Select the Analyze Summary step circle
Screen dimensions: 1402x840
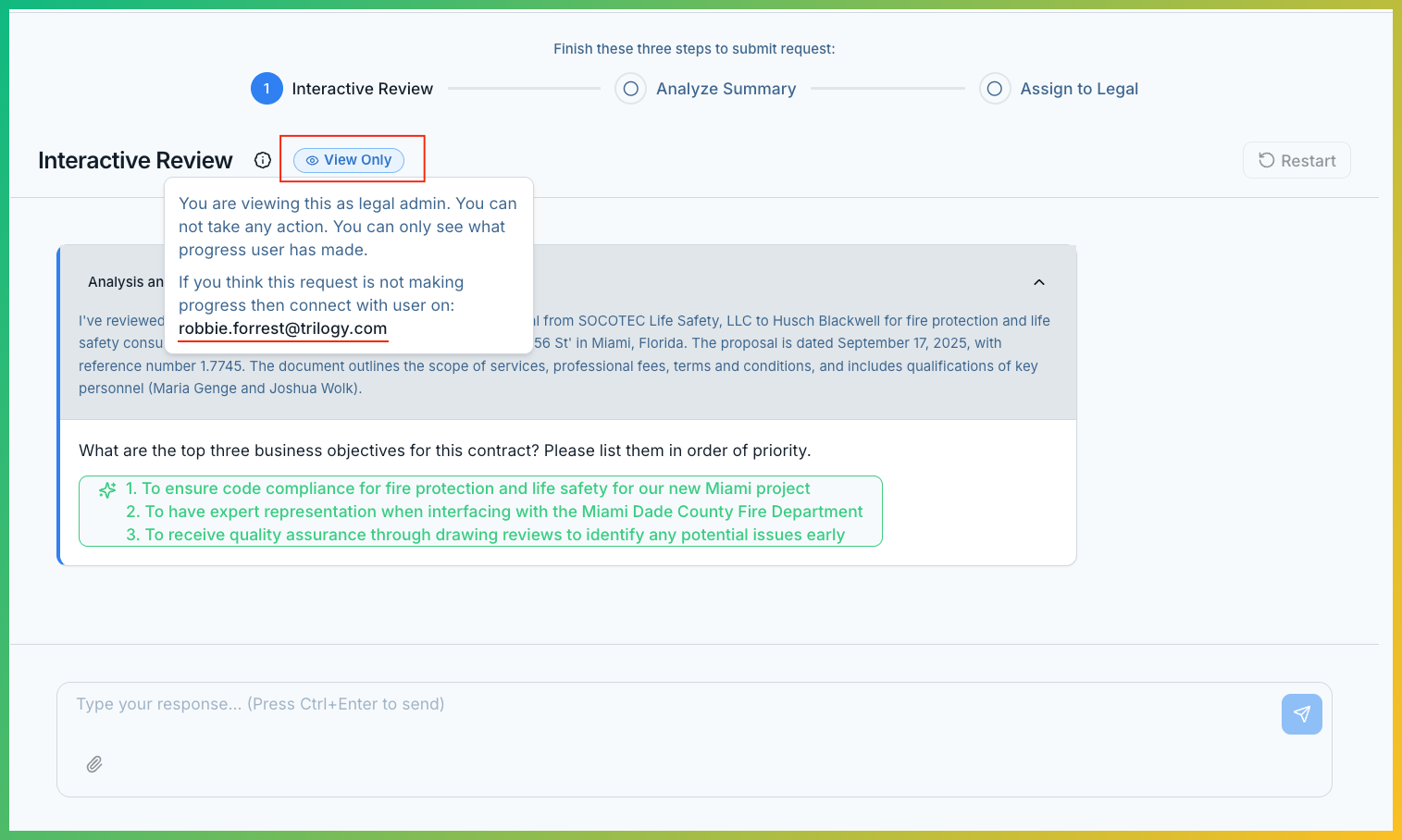coord(630,88)
